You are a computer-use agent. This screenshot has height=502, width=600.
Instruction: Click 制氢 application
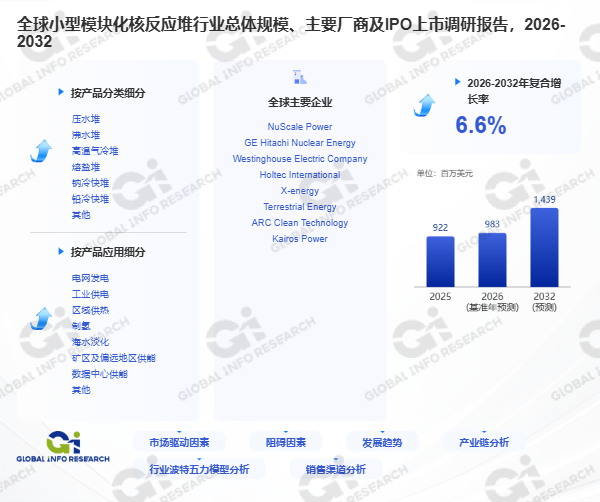(81, 326)
